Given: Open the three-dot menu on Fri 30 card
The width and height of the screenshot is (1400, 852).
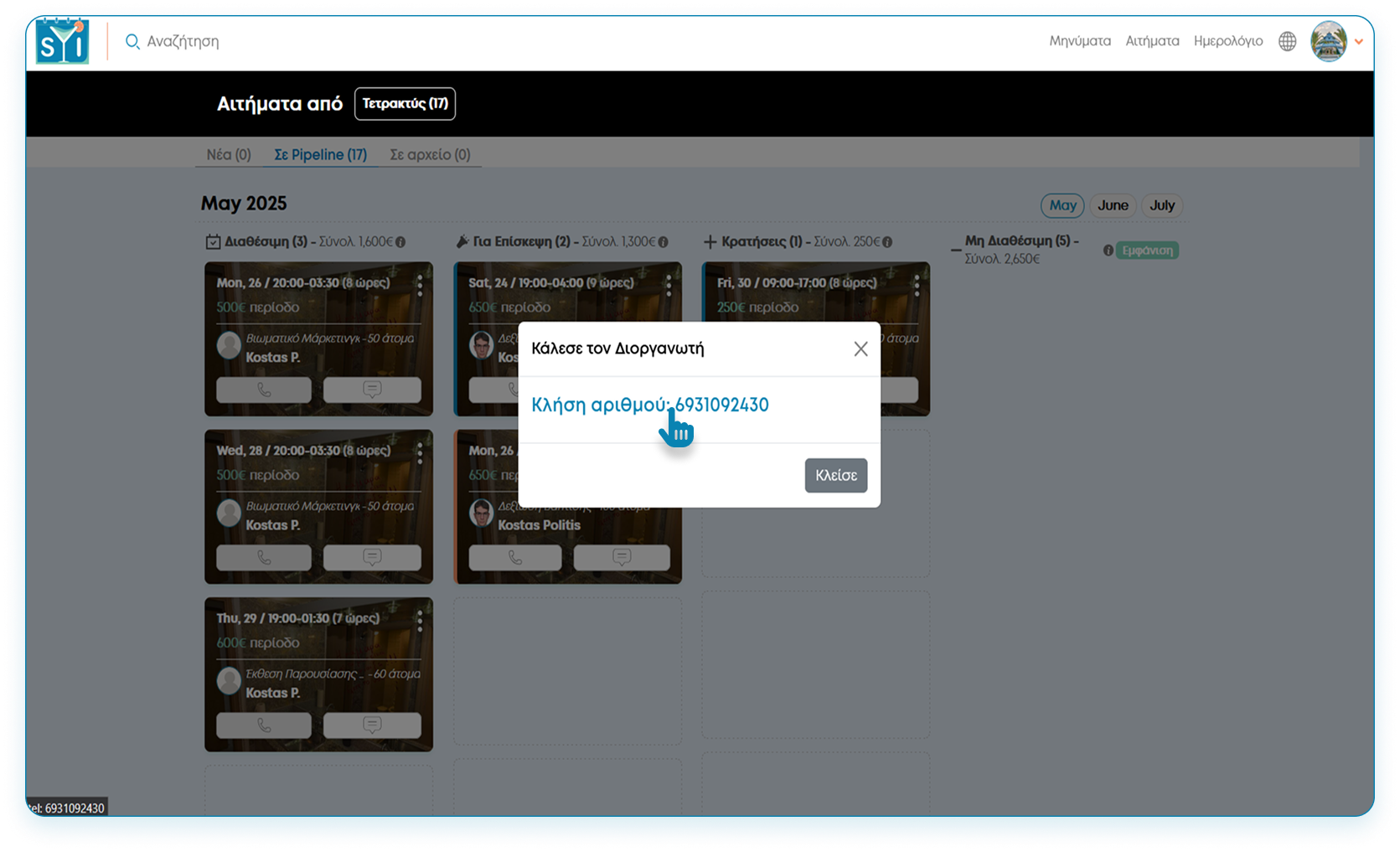Looking at the screenshot, I should tap(917, 285).
